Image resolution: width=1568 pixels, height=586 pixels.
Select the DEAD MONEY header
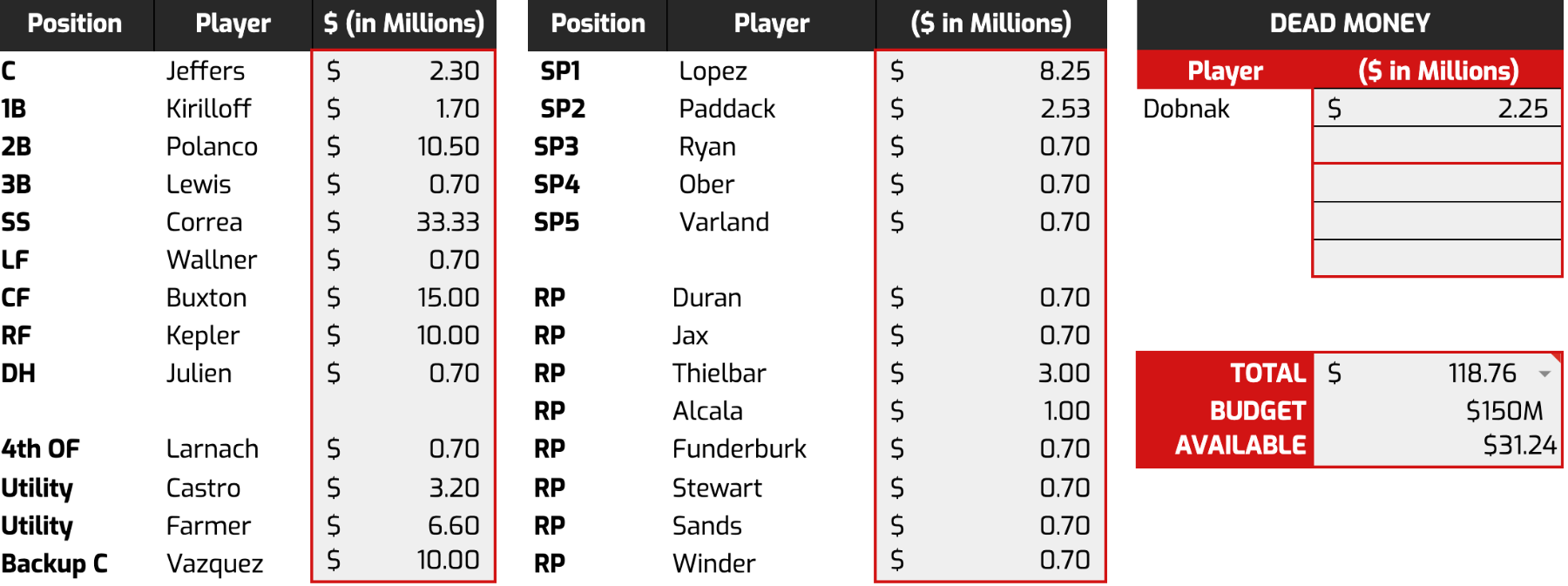(x=1349, y=24)
